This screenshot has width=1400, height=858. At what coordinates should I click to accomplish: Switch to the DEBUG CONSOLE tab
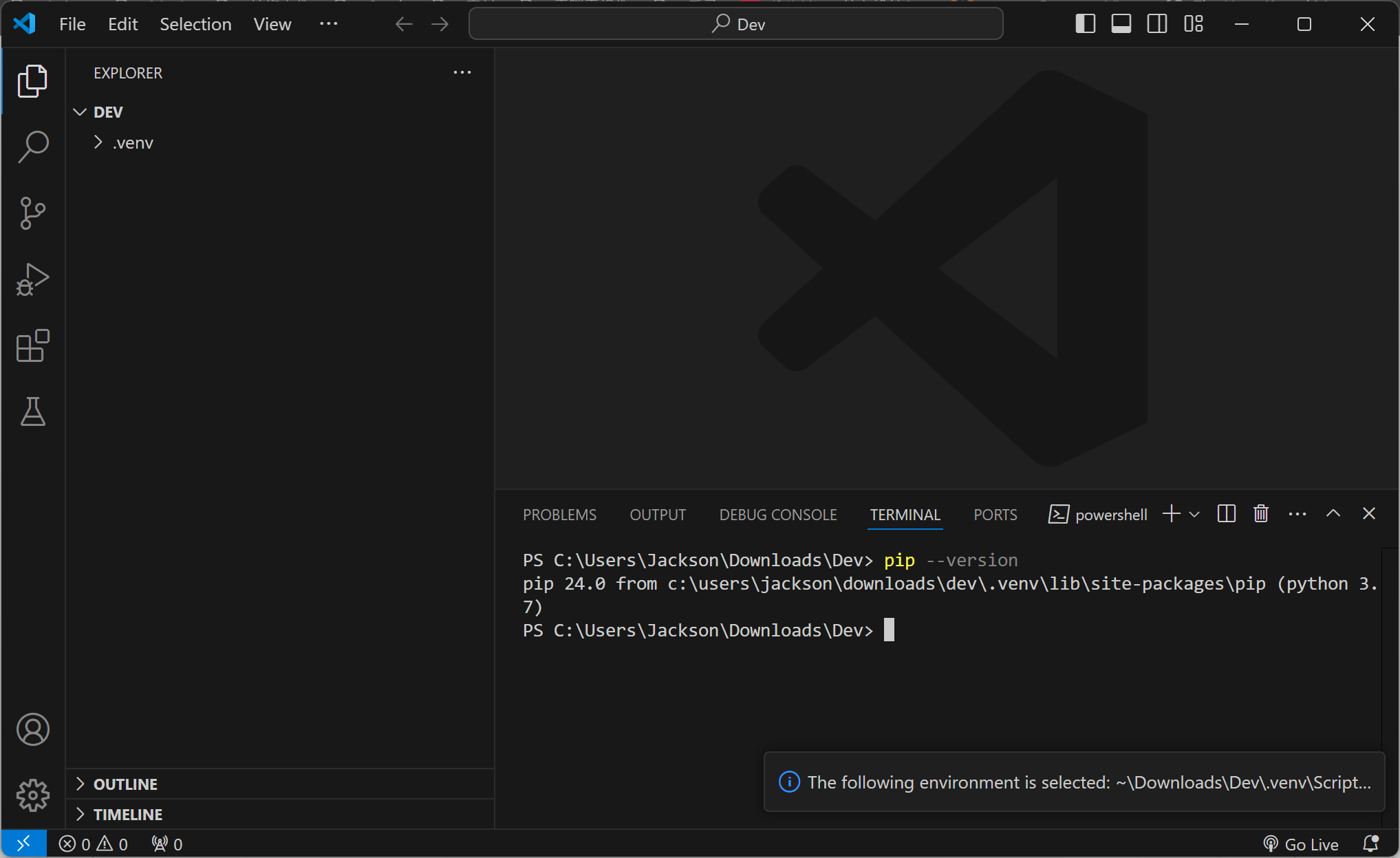point(777,515)
